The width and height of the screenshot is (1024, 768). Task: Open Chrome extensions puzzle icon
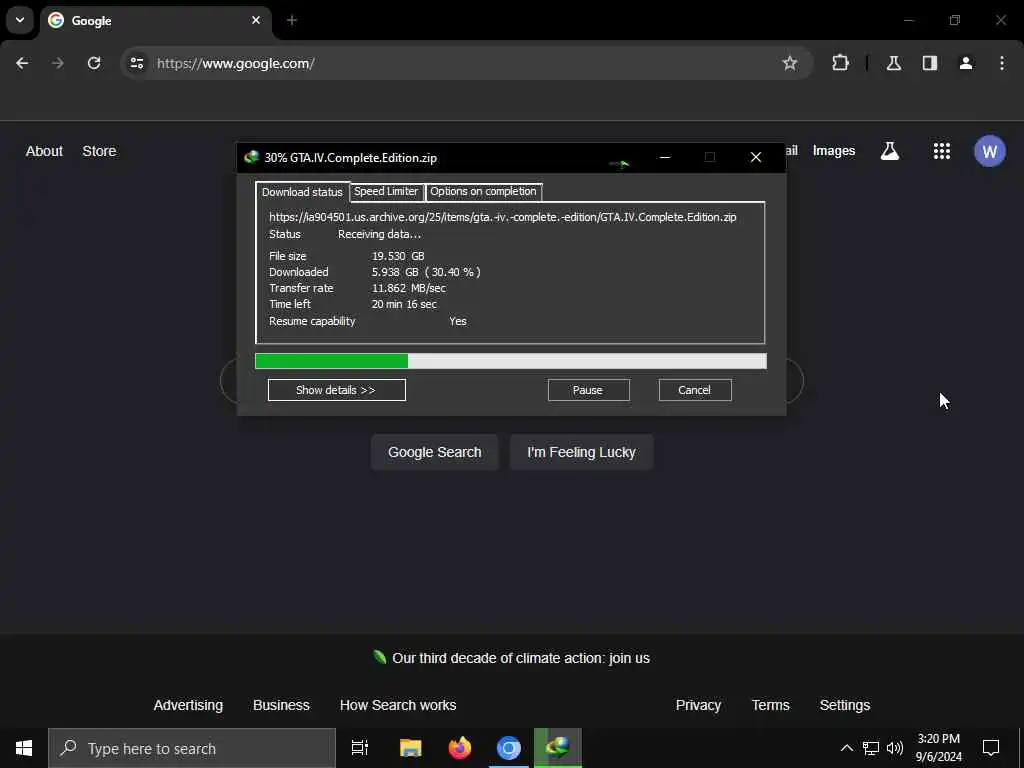click(840, 63)
